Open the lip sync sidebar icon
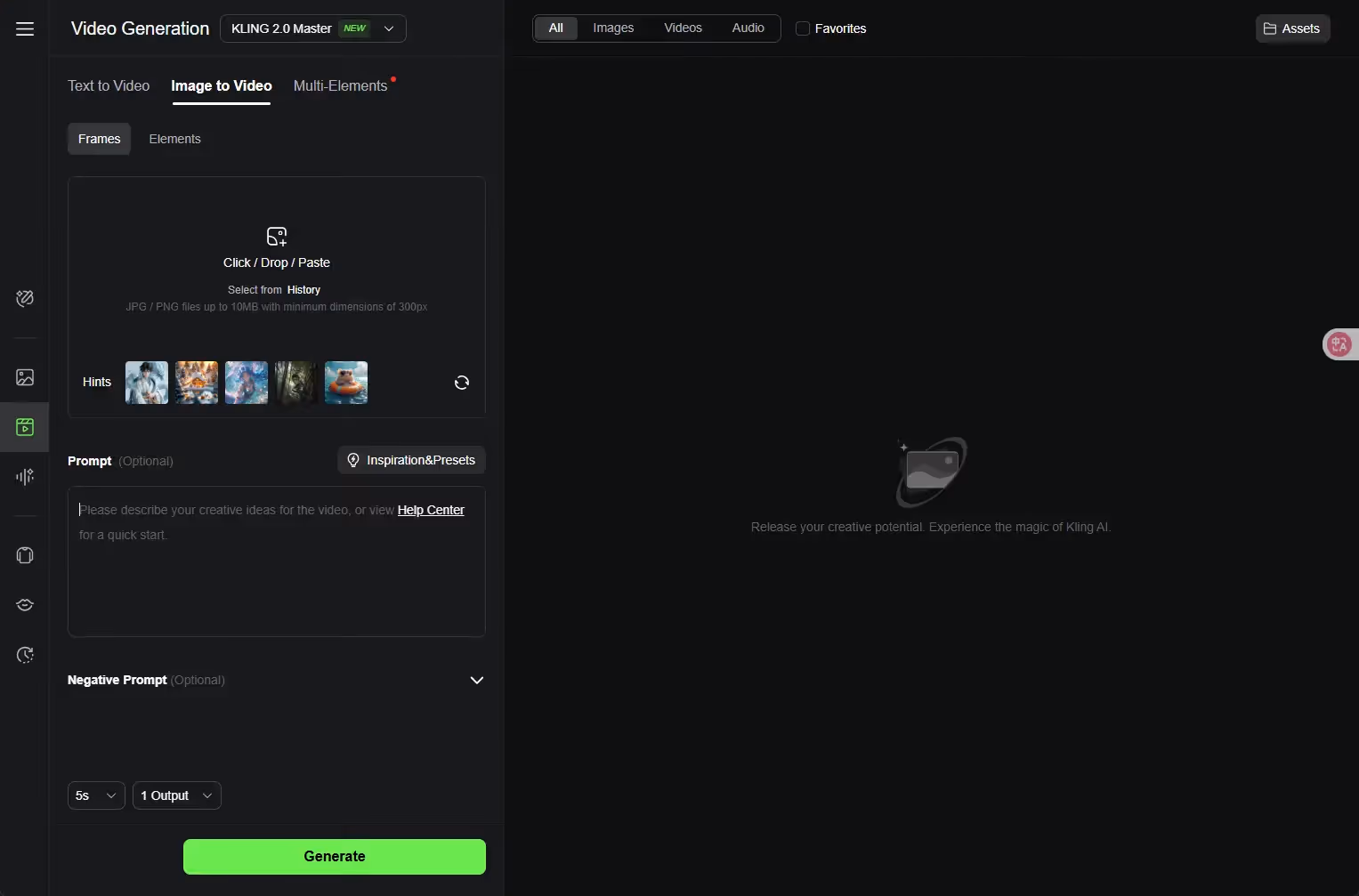 [25, 605]
